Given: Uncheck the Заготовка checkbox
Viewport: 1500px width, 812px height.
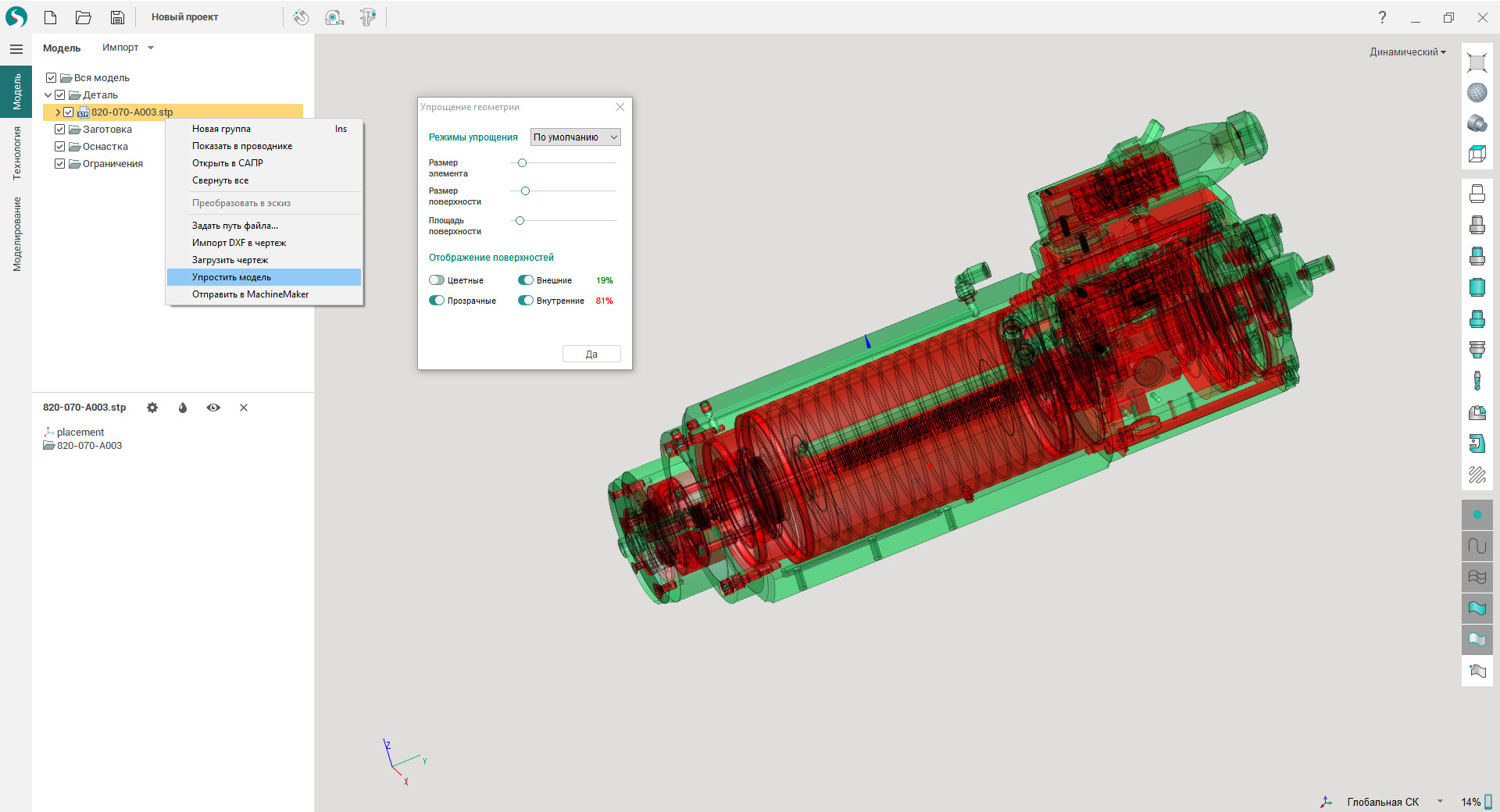Looking at the screenshot, I should 60,130.
